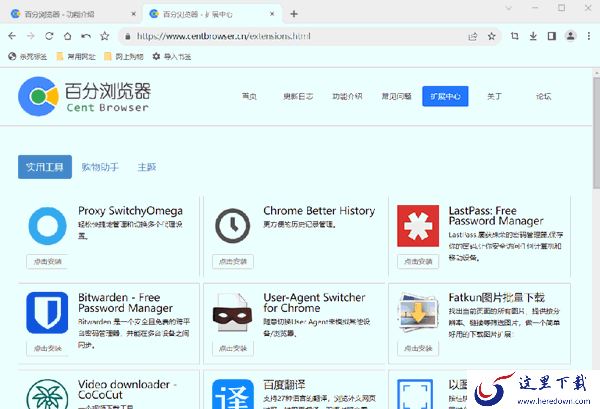Viewport: 600px width, 409px height.
Task: Click the Chrome Better History clock icon
Action: pos(233,226)
